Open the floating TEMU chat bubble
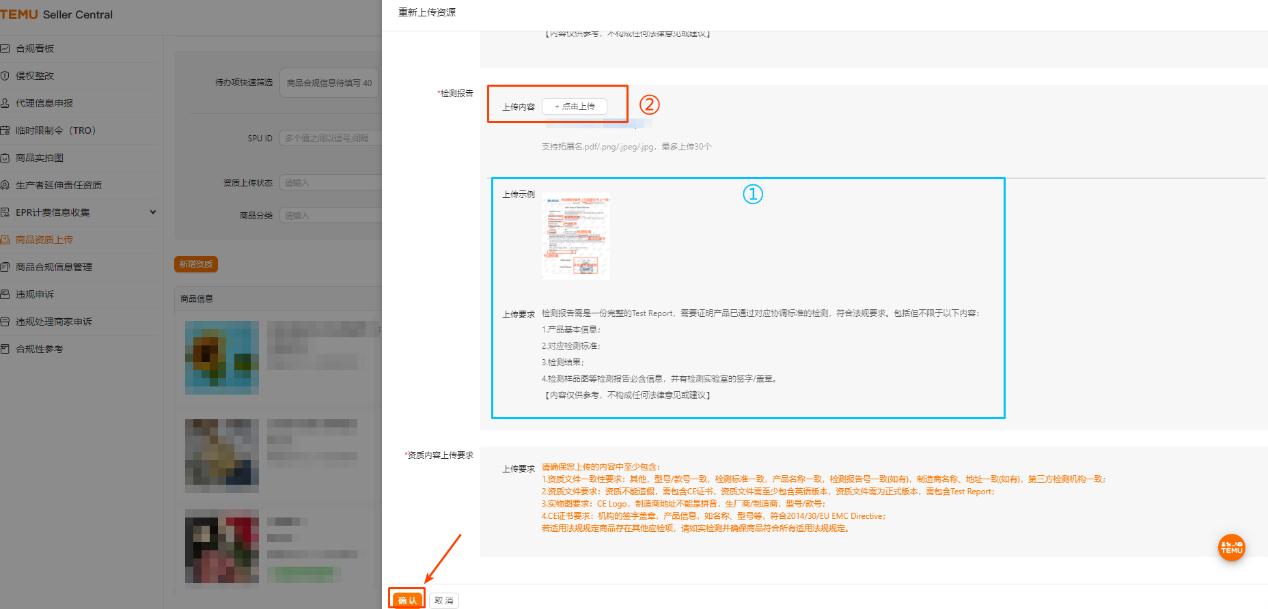Screen dimensions: 1268x609 tap(1231, 547)
